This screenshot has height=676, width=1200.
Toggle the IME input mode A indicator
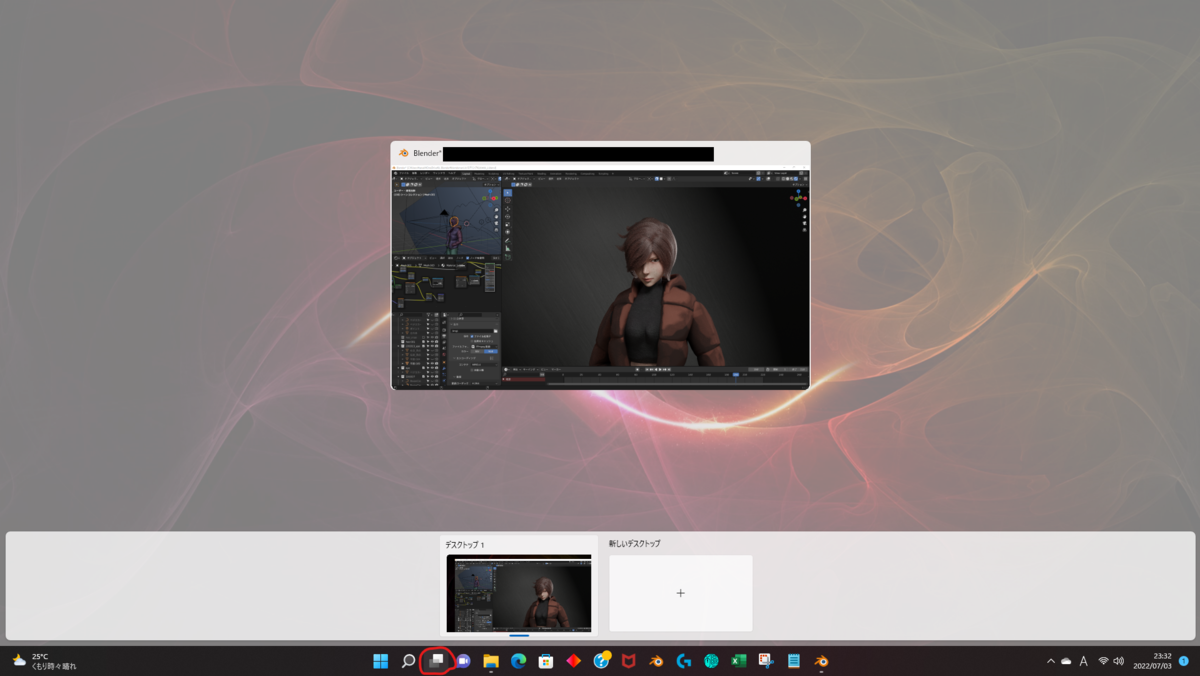pyautogui.click(x=1084, y=661)
